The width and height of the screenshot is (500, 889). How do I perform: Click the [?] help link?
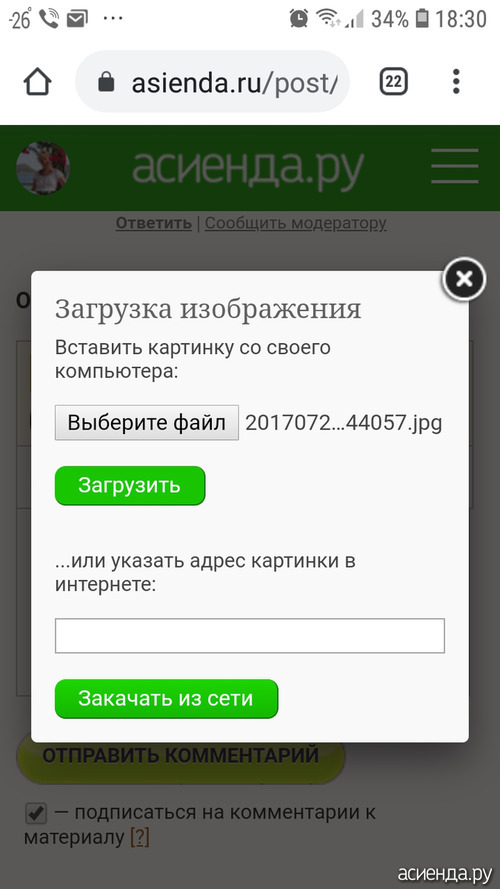(139, 837)
